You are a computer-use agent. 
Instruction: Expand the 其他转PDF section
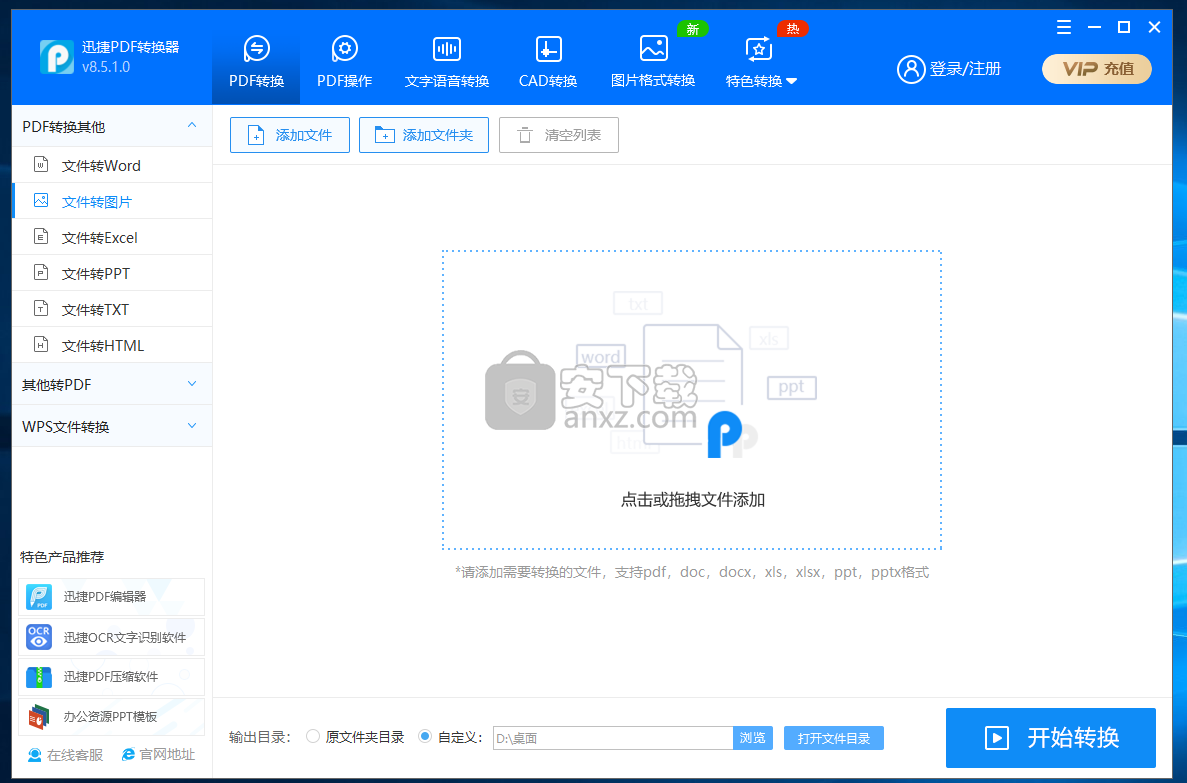112,385
